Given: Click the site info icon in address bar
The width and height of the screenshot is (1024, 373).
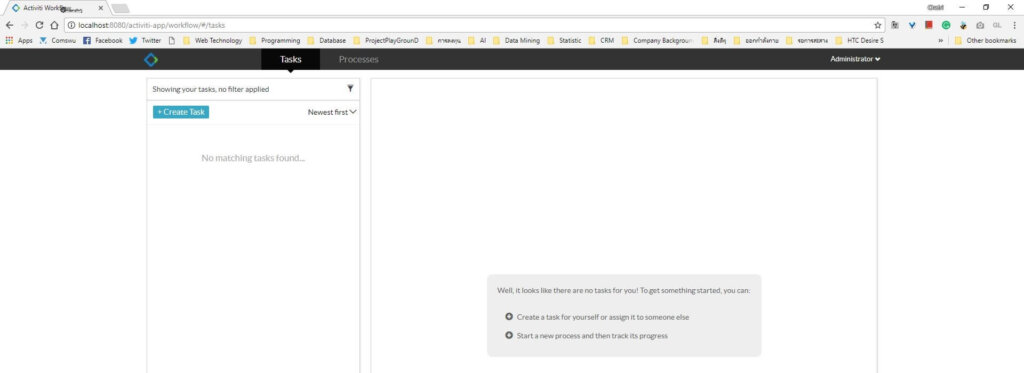Looking at the screenshot, I should tap(71, 25).
